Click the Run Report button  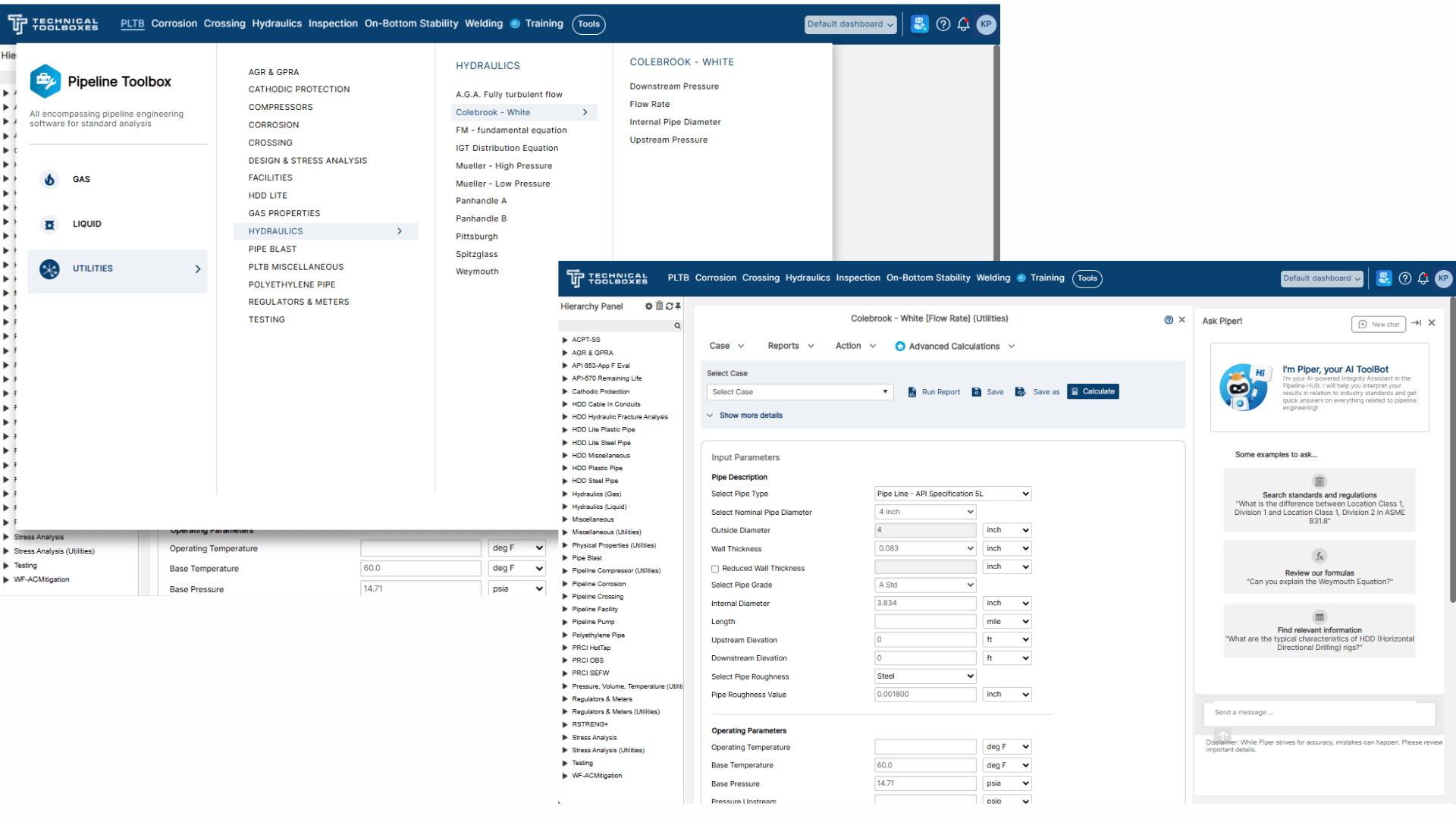pos(934,392)
